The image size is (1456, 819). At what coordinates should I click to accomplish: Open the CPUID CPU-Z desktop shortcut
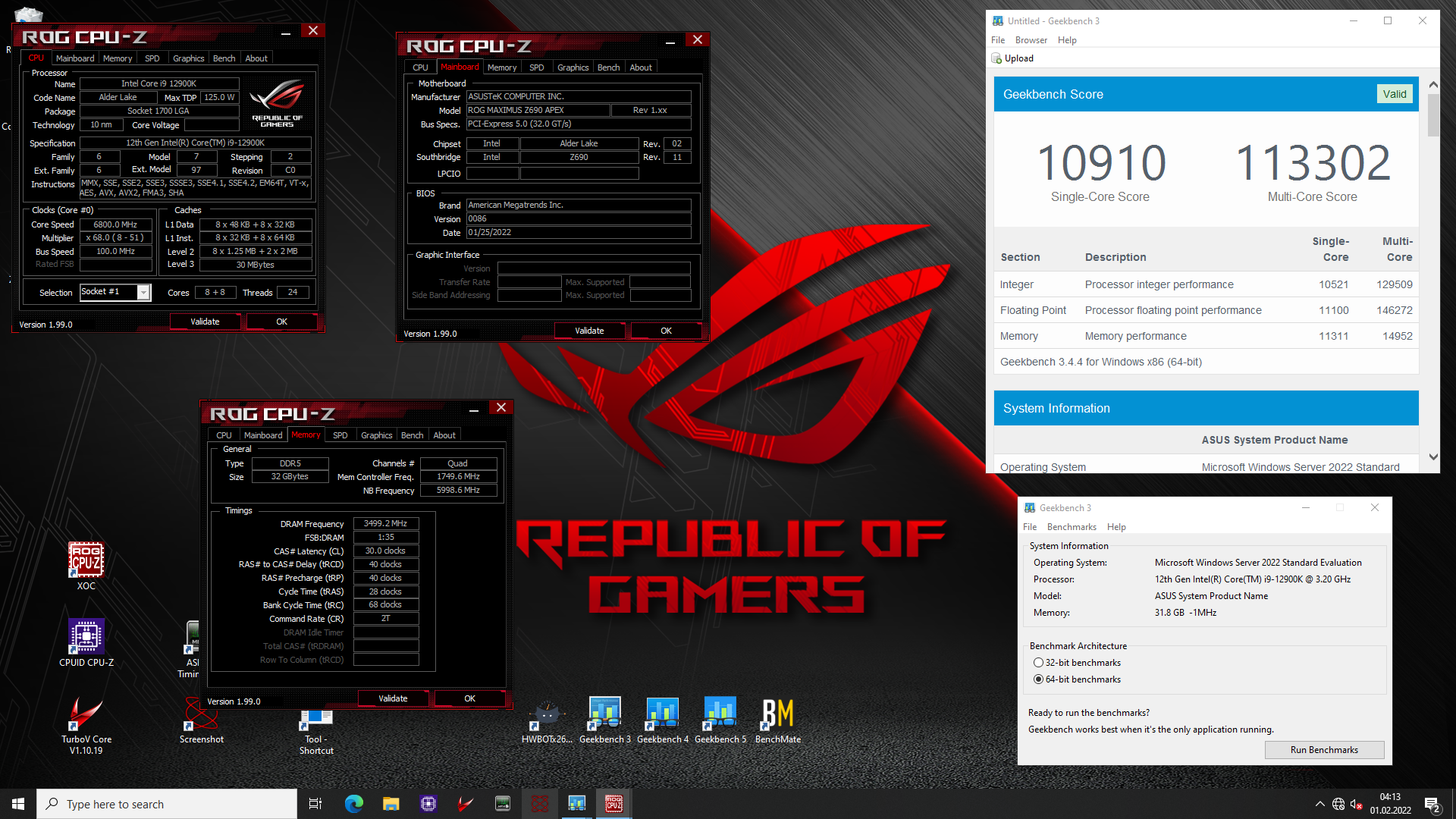point(86,642)
